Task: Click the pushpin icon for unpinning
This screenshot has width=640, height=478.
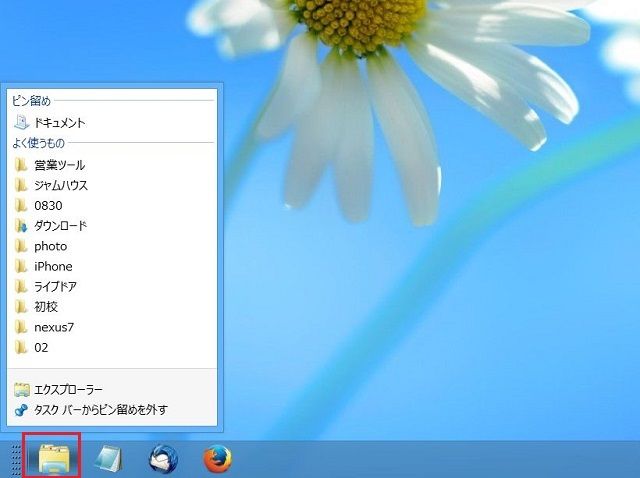Action: [x=21, y=410]
